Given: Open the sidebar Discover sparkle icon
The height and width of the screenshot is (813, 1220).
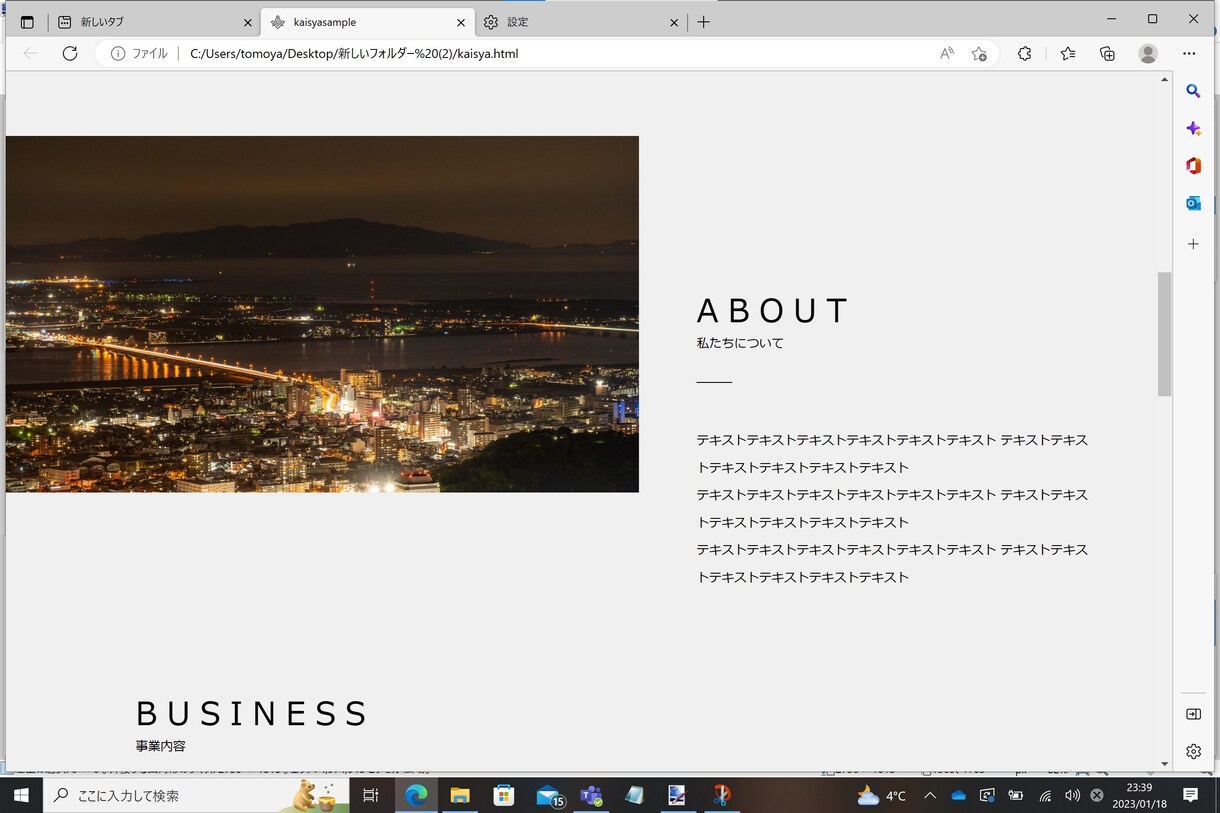Looking at the screenshot, I should coord(1193,128).
